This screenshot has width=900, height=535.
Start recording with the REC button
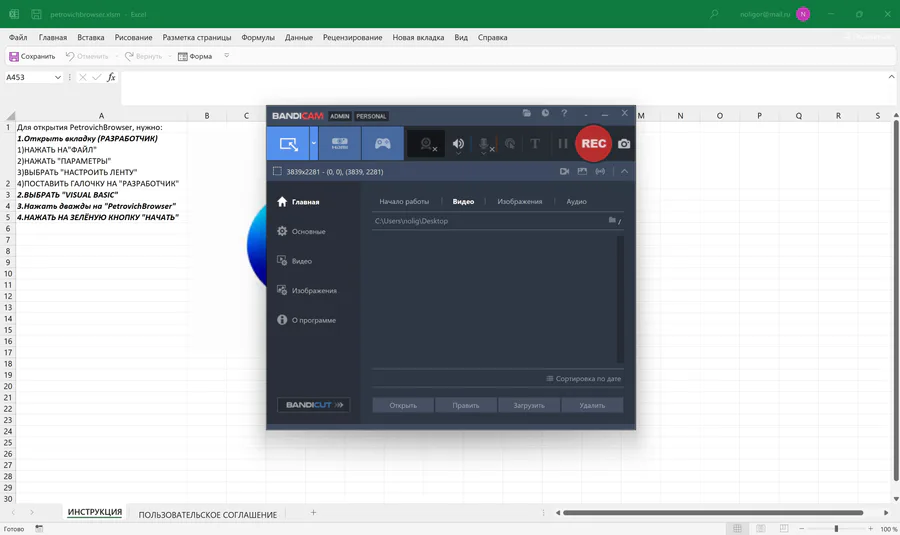pos(593,144)
